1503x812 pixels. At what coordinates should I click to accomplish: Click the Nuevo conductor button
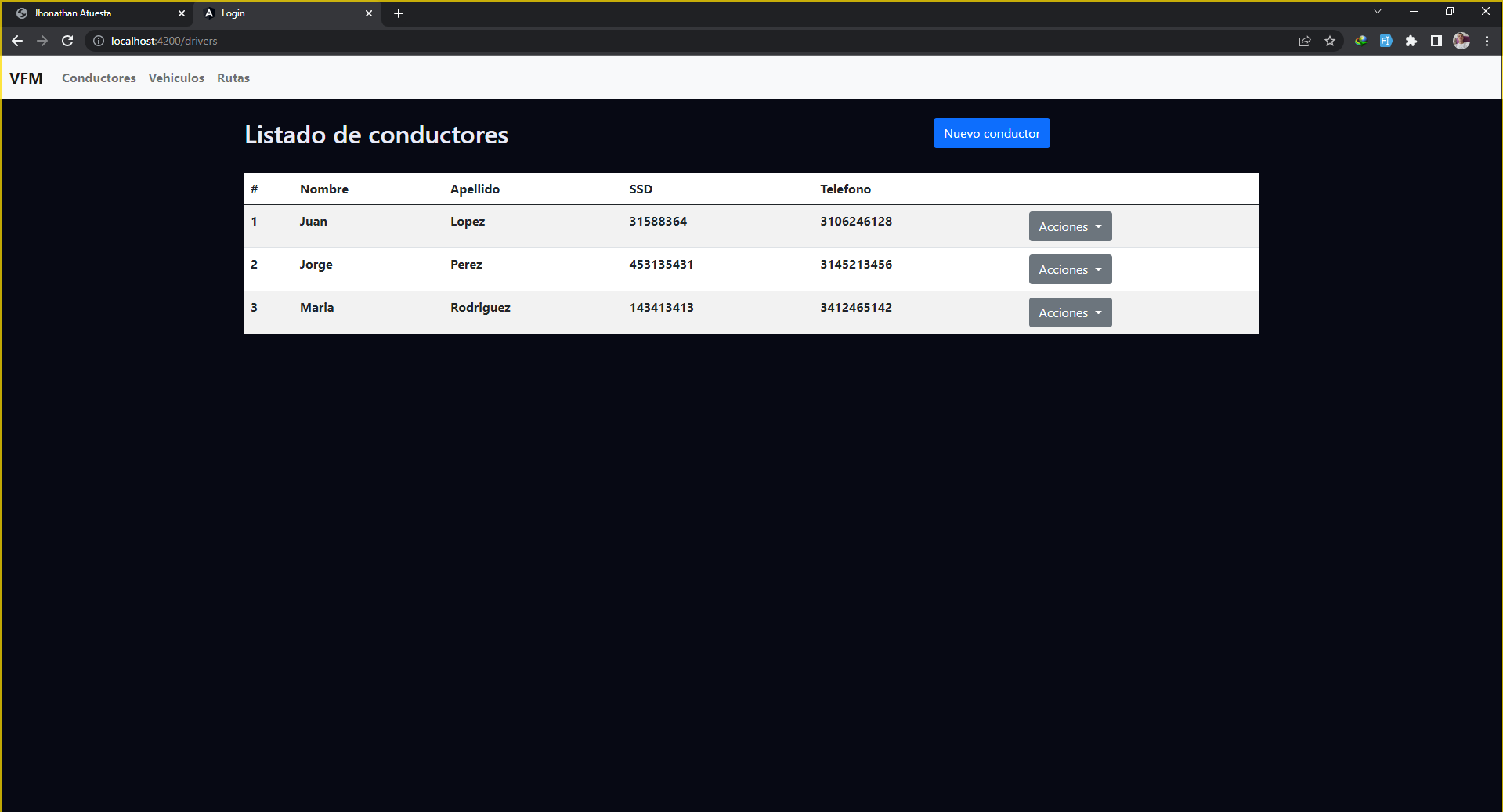(x=992, y=133)
